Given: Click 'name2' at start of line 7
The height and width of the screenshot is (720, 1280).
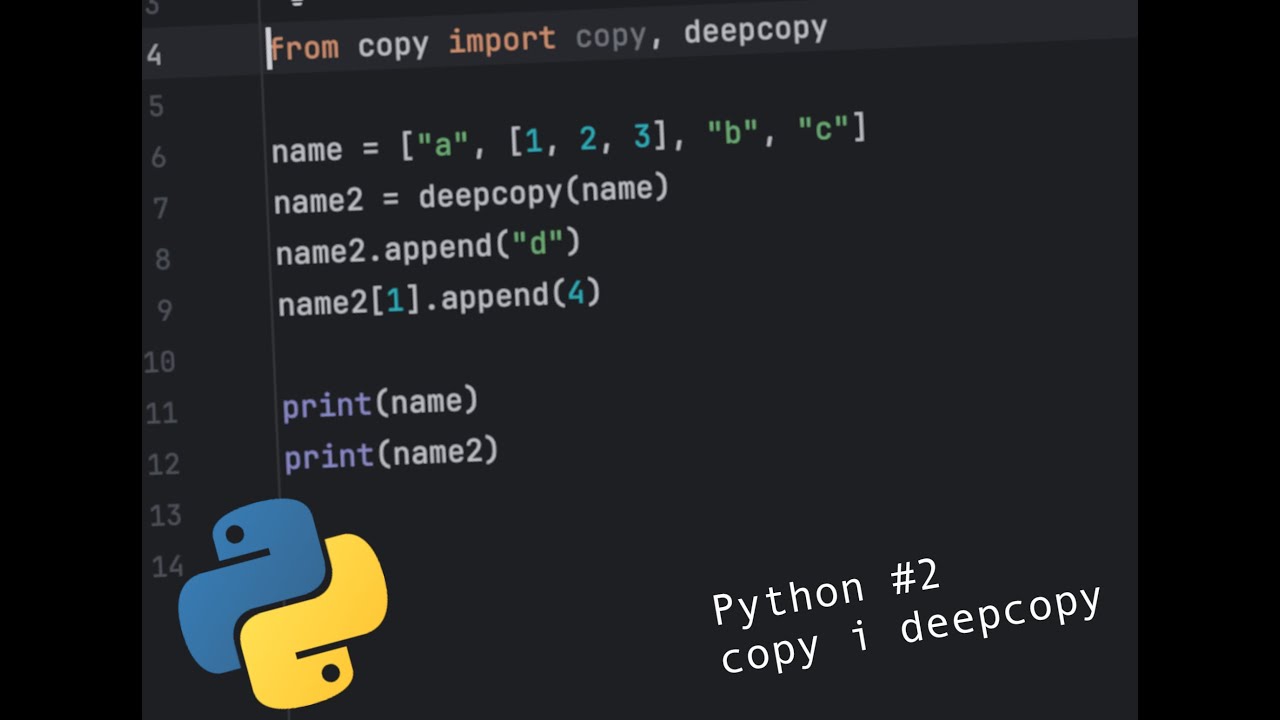Looking at the screenshot, I should coord(319,201).
